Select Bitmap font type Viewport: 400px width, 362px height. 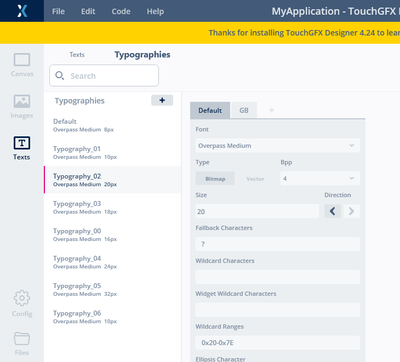point(215,179)
